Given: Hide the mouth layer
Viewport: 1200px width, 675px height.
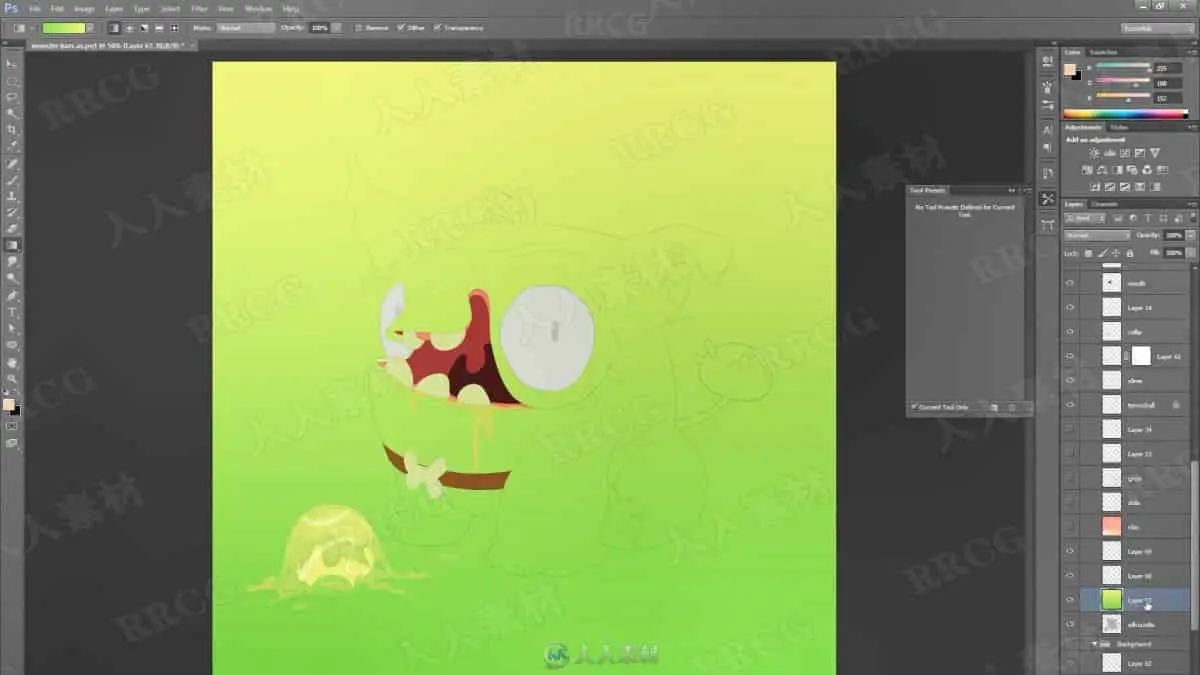Looking at the screenshot, I should (x=1070, y=283).
